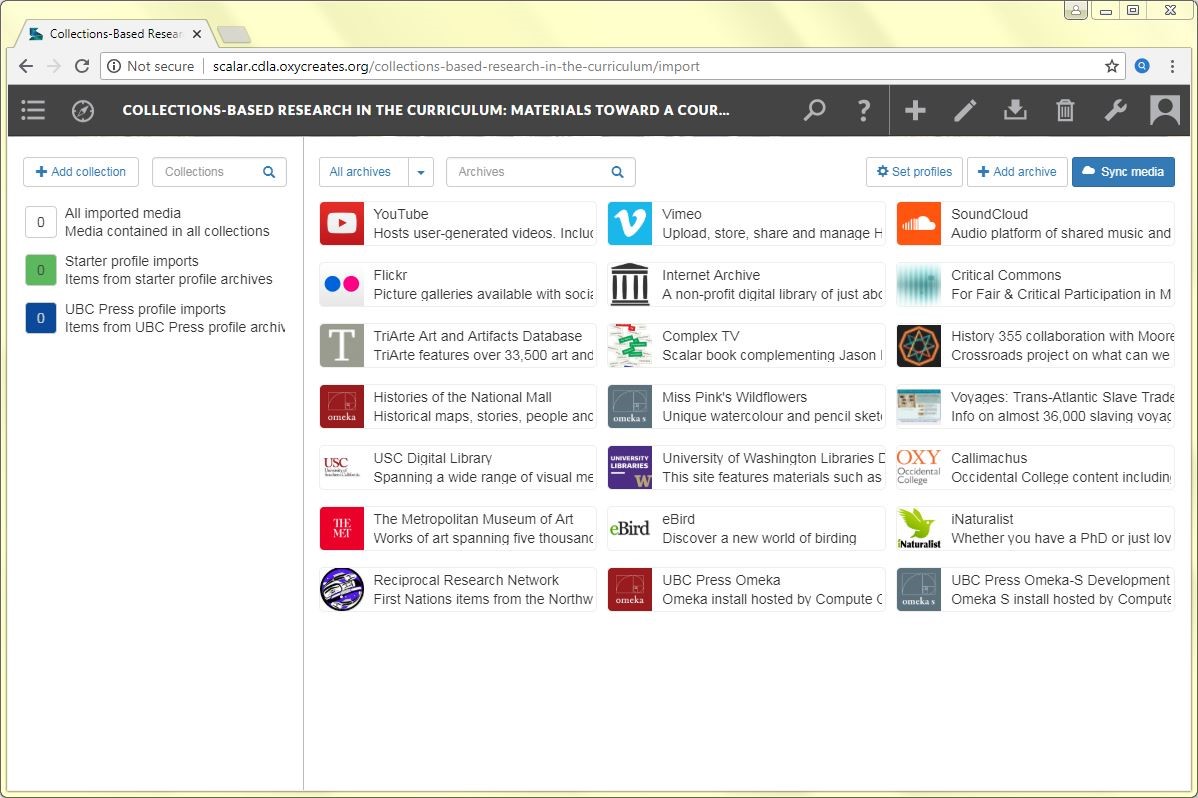Image resolution: width=1198 pixels, height=798 pixels.
Task: Click the Set profiles button
Action: coord(915,172)
